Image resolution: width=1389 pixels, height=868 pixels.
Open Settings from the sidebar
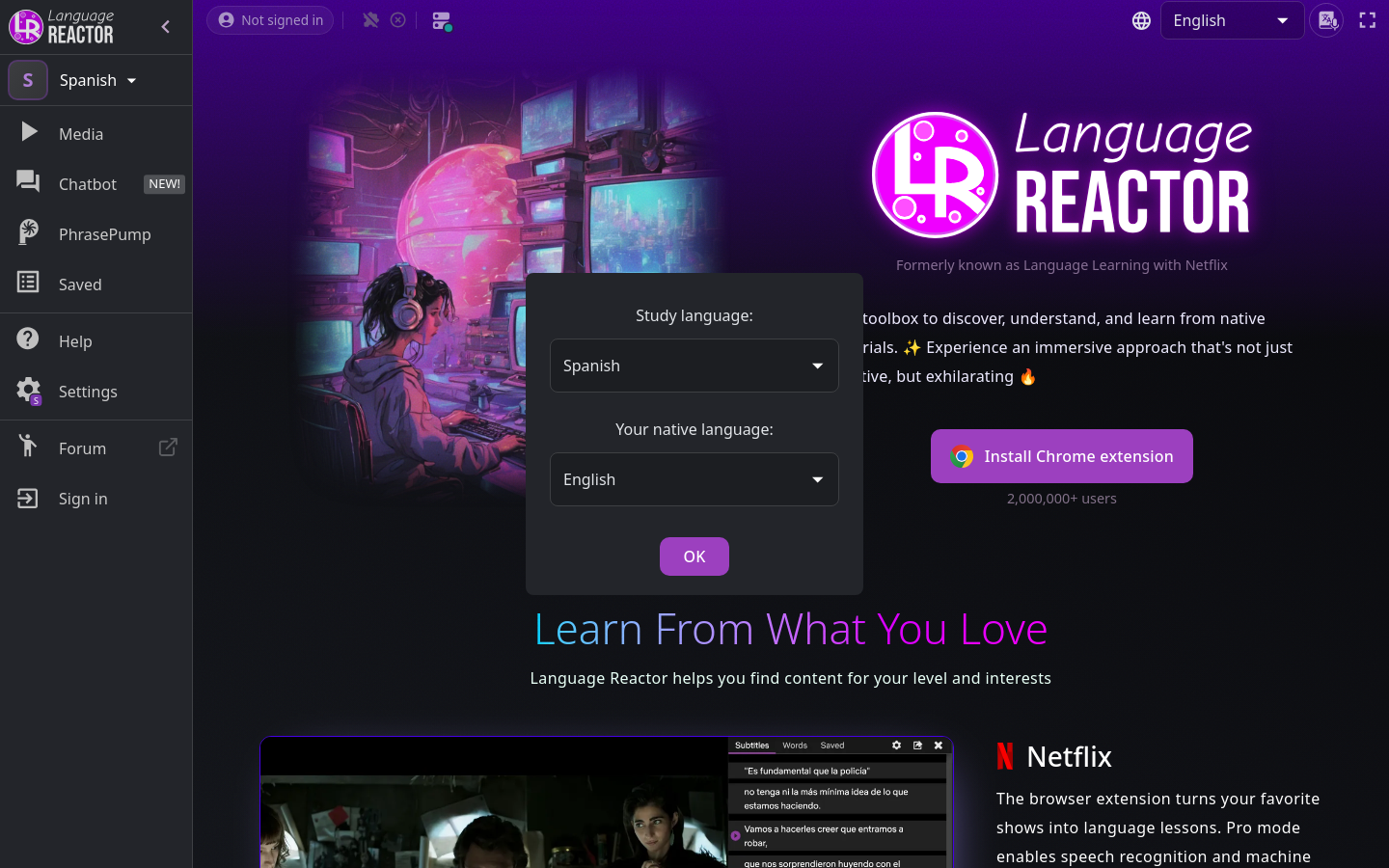(x=96, y=392)
